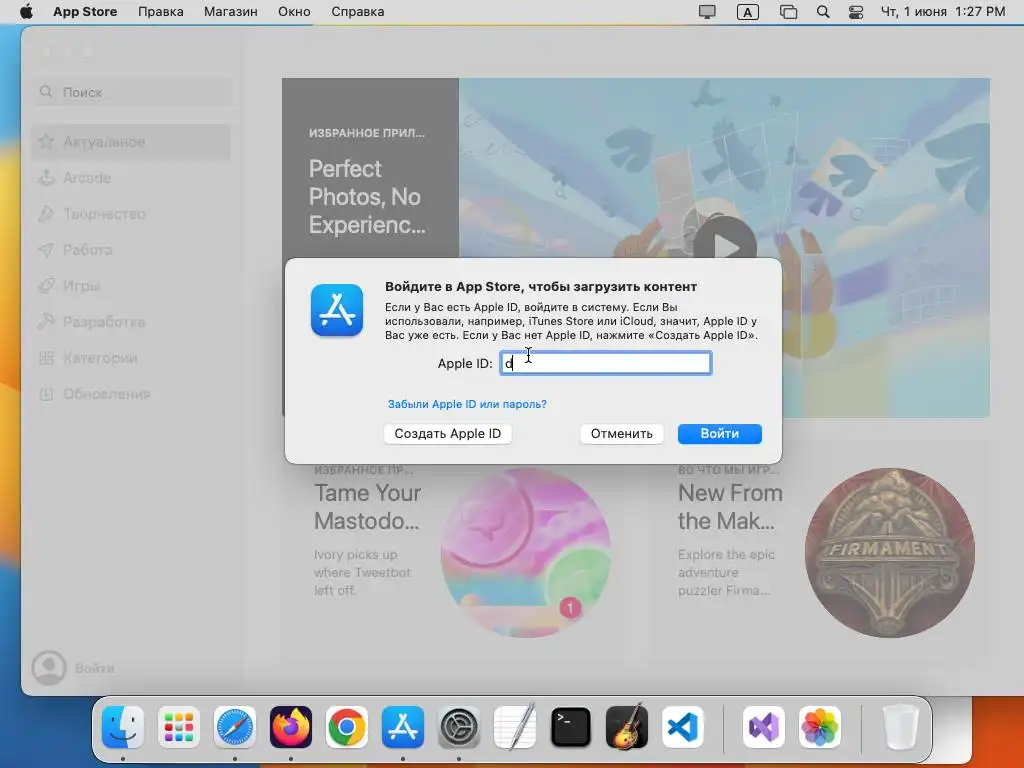The image size is (1024, 768).
Task: Click the Войти button in the sign-in dialog
Action: tap(720, 434)
